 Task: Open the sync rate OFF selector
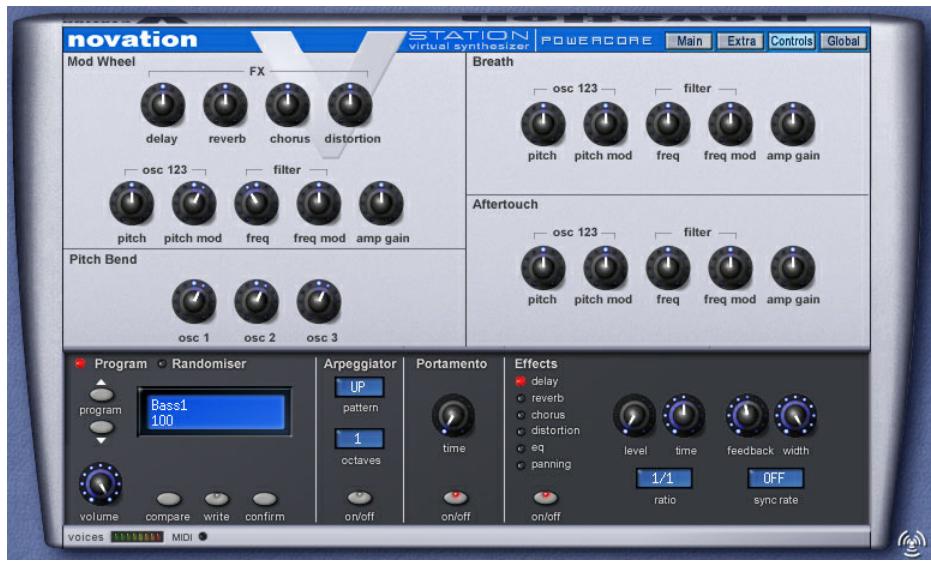coord(775,478)
